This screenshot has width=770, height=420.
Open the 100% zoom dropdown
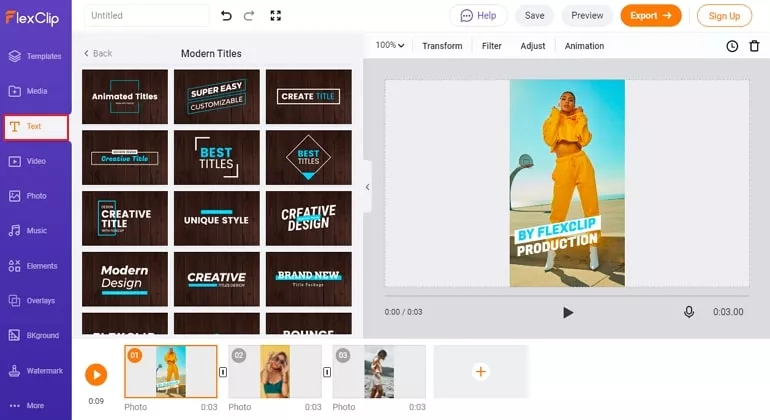click(x=390, y=45)
